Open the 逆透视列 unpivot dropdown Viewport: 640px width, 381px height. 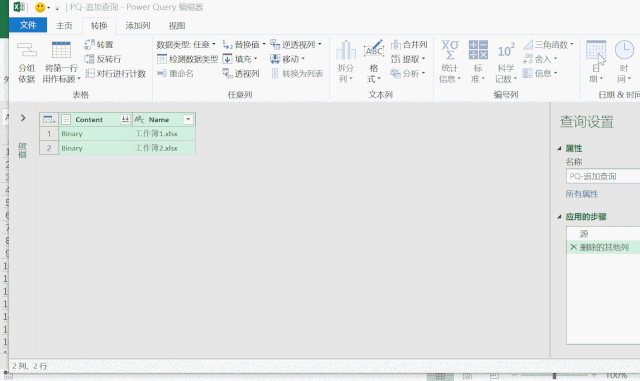tap(296, 45)
